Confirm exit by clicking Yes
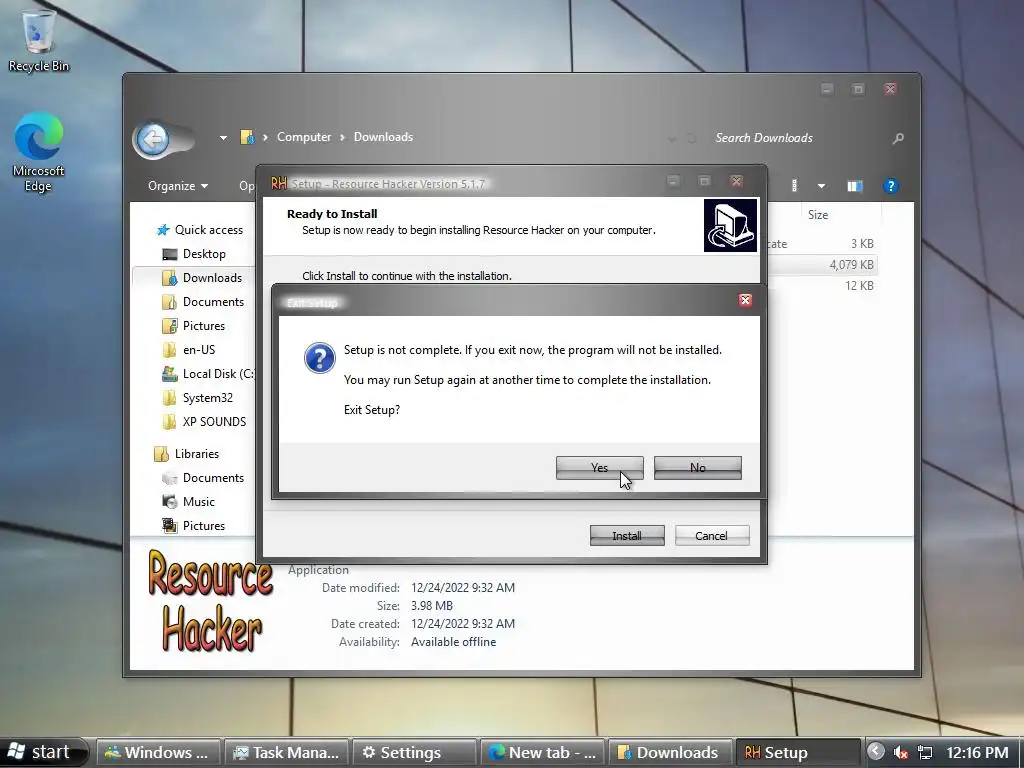The width and height of the screenshot is (1024, 768). coord(600,468)
